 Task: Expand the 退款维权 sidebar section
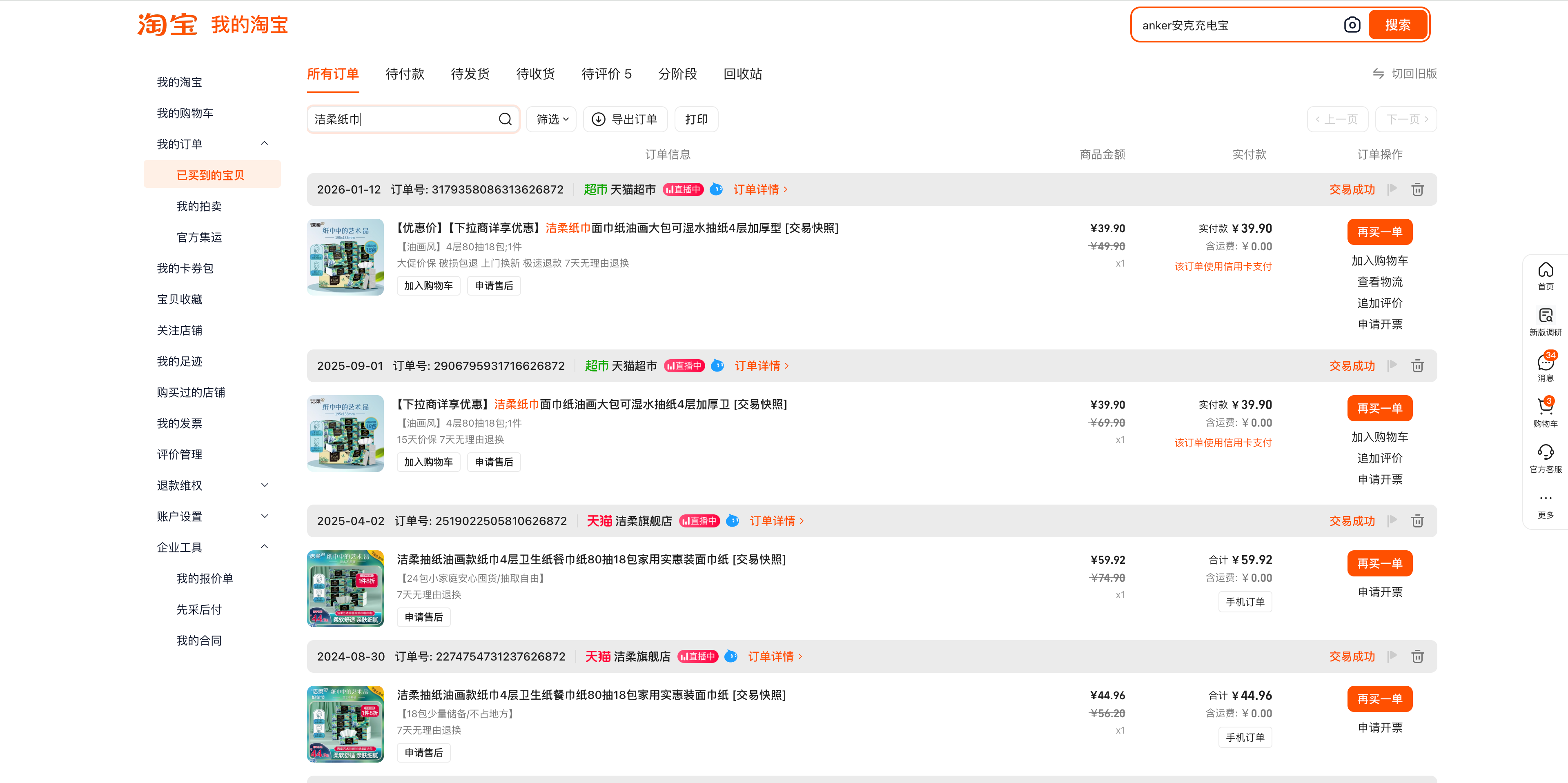click(265, 485)
